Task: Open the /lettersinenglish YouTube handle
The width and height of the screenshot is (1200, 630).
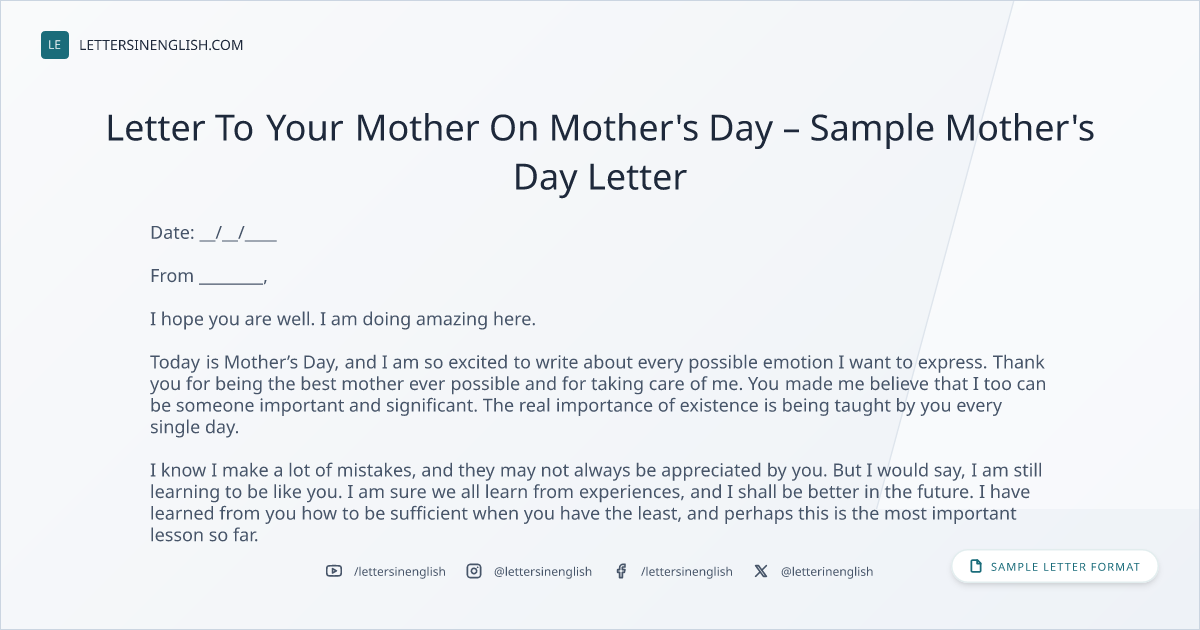Action: pyautogui.click(x=400, y=571)
